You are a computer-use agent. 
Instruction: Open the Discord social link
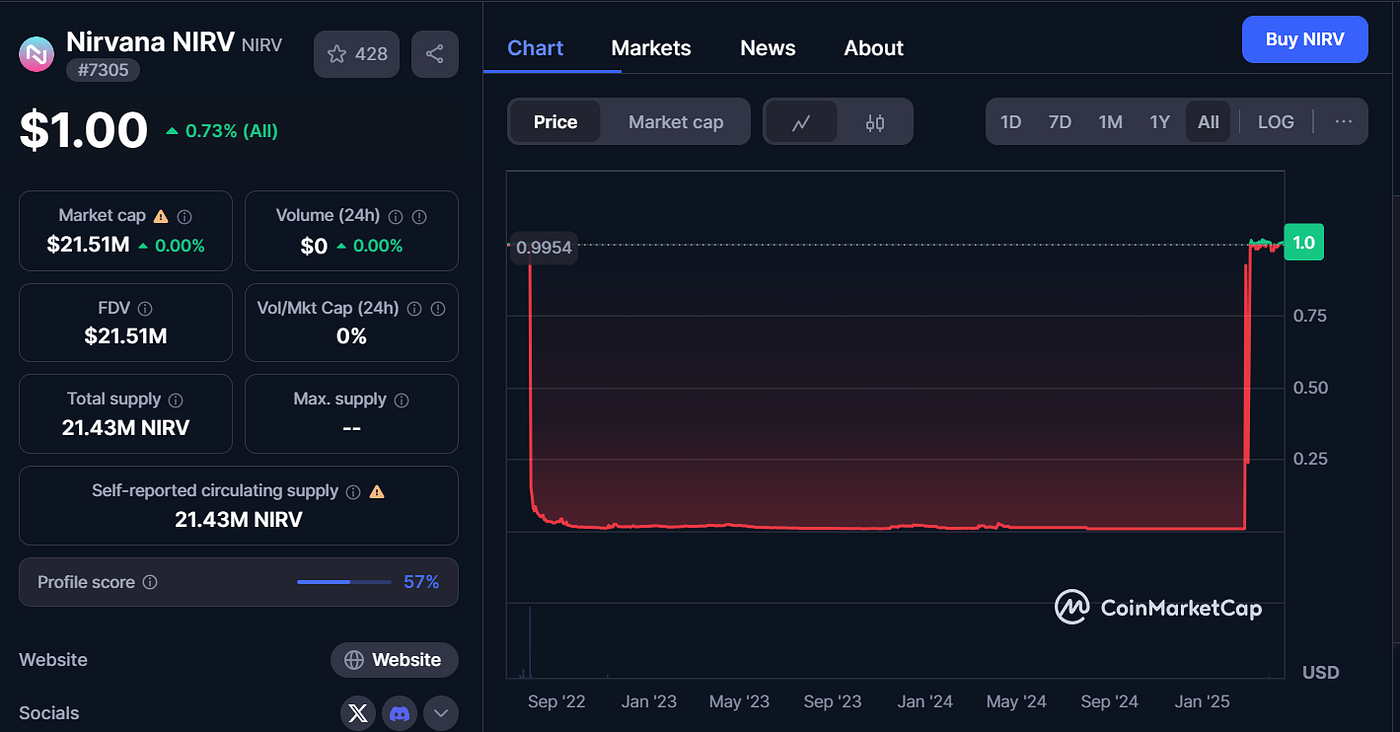[x=400, y=713]
